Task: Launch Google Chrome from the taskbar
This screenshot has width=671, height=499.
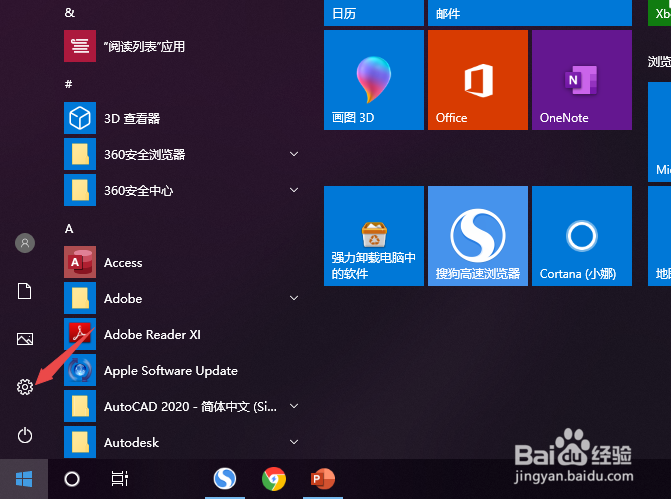Action: pyautogui.click(x=274, y=479)
